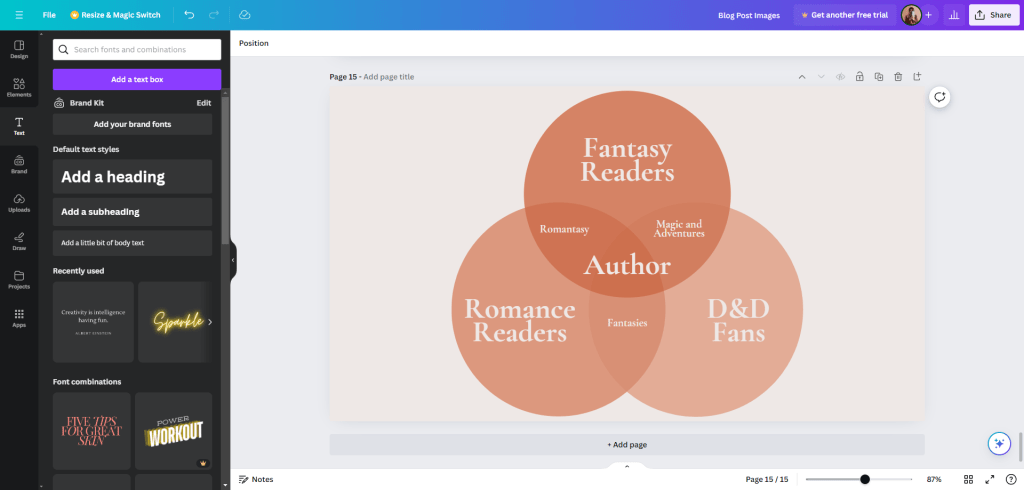Open grid view of pages
Image resolution: width=1024 pixels, height=490 pixels.
tap(968, 479)
